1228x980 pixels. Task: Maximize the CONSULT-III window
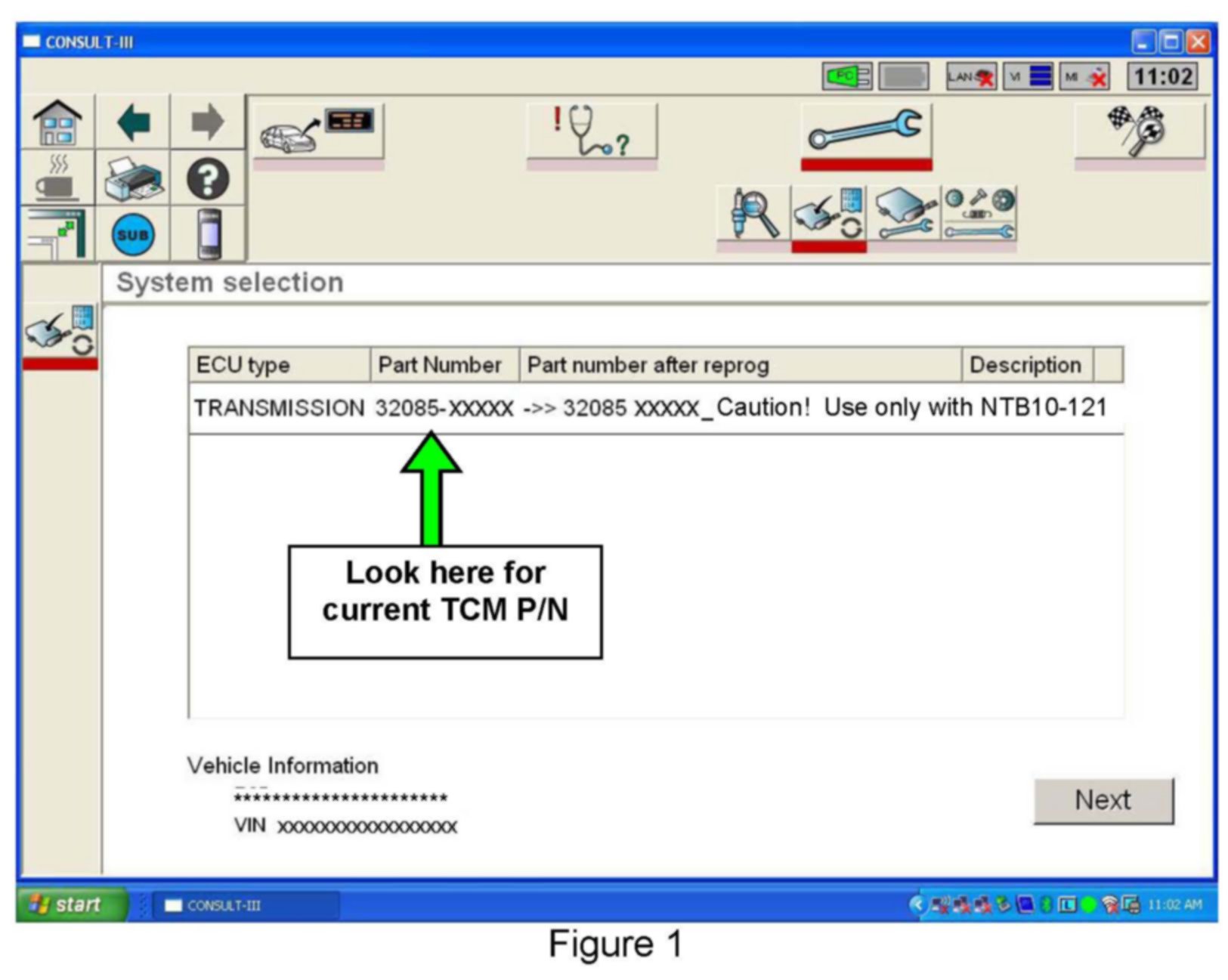pos(1171,42)
